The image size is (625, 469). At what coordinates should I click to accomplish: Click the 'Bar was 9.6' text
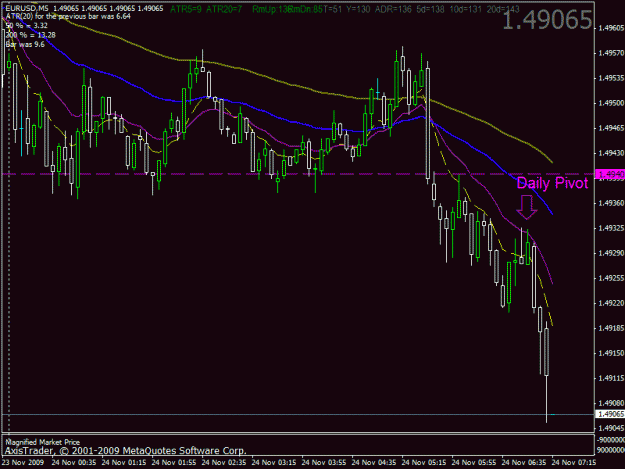(x=25, y=44)
